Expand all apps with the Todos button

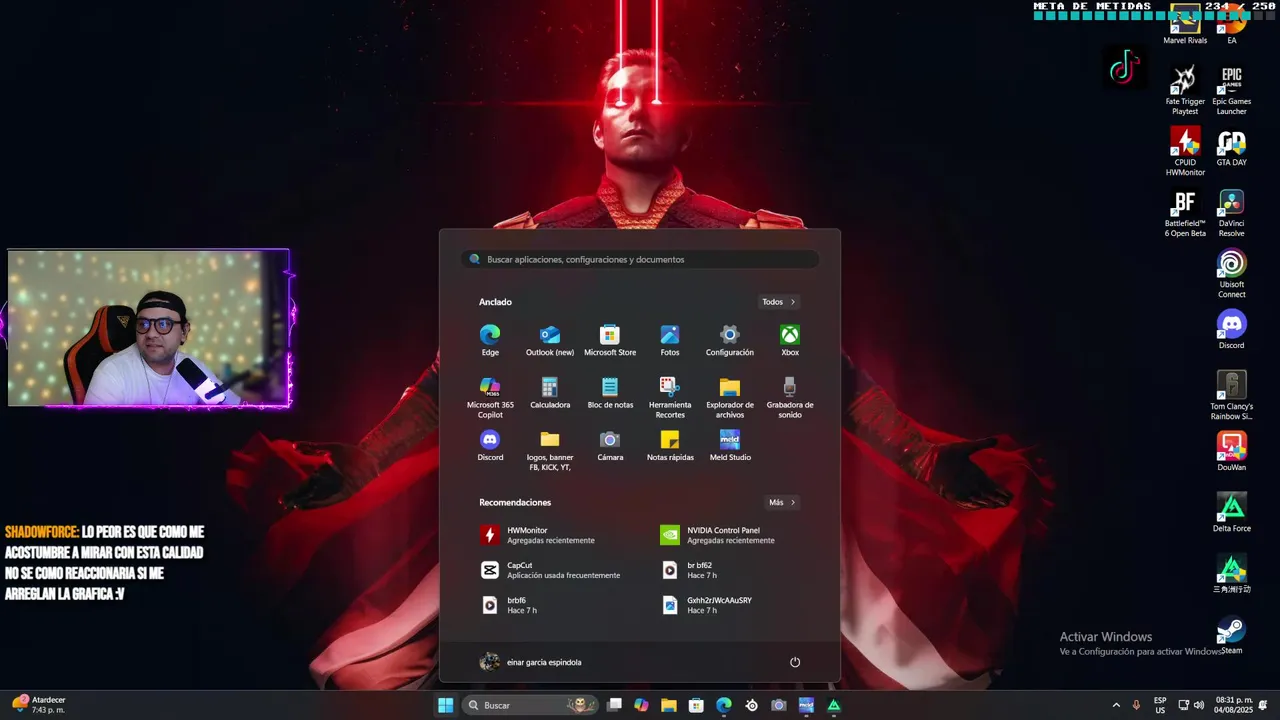779,302
